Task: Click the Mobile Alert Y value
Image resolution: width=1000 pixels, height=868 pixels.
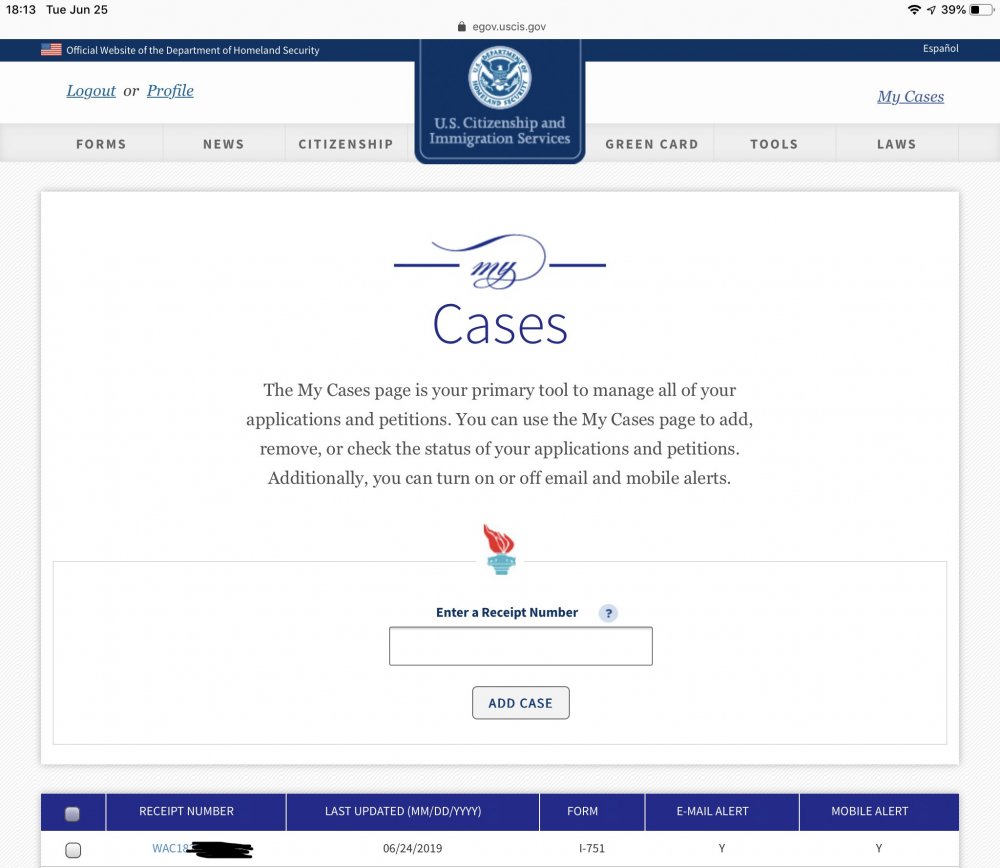Action: click(x=878, y=848)
